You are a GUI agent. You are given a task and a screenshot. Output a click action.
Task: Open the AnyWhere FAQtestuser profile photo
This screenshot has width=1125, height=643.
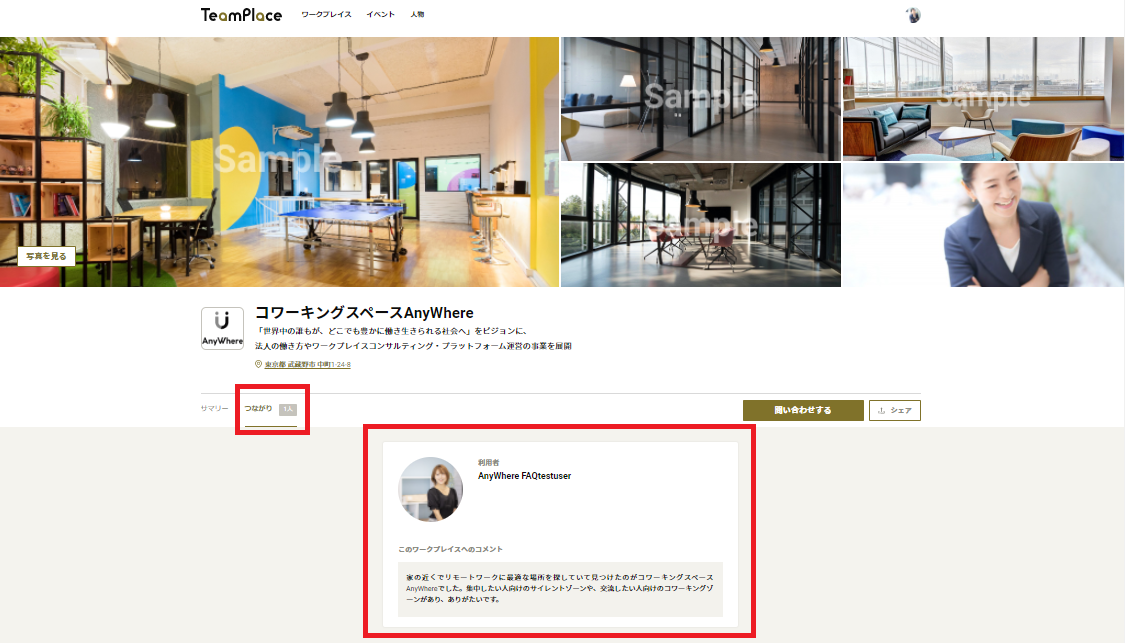coord(431,489)
